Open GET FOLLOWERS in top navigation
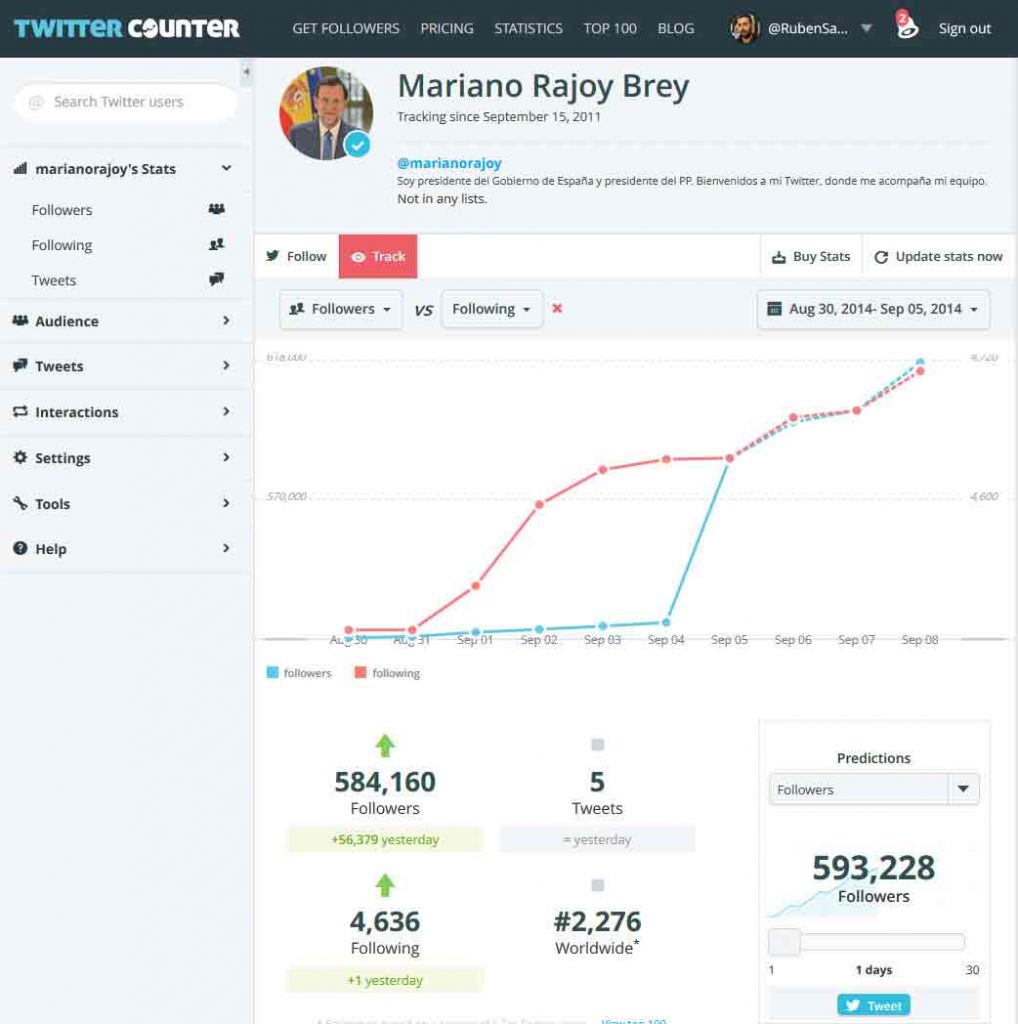 (345, 29)
